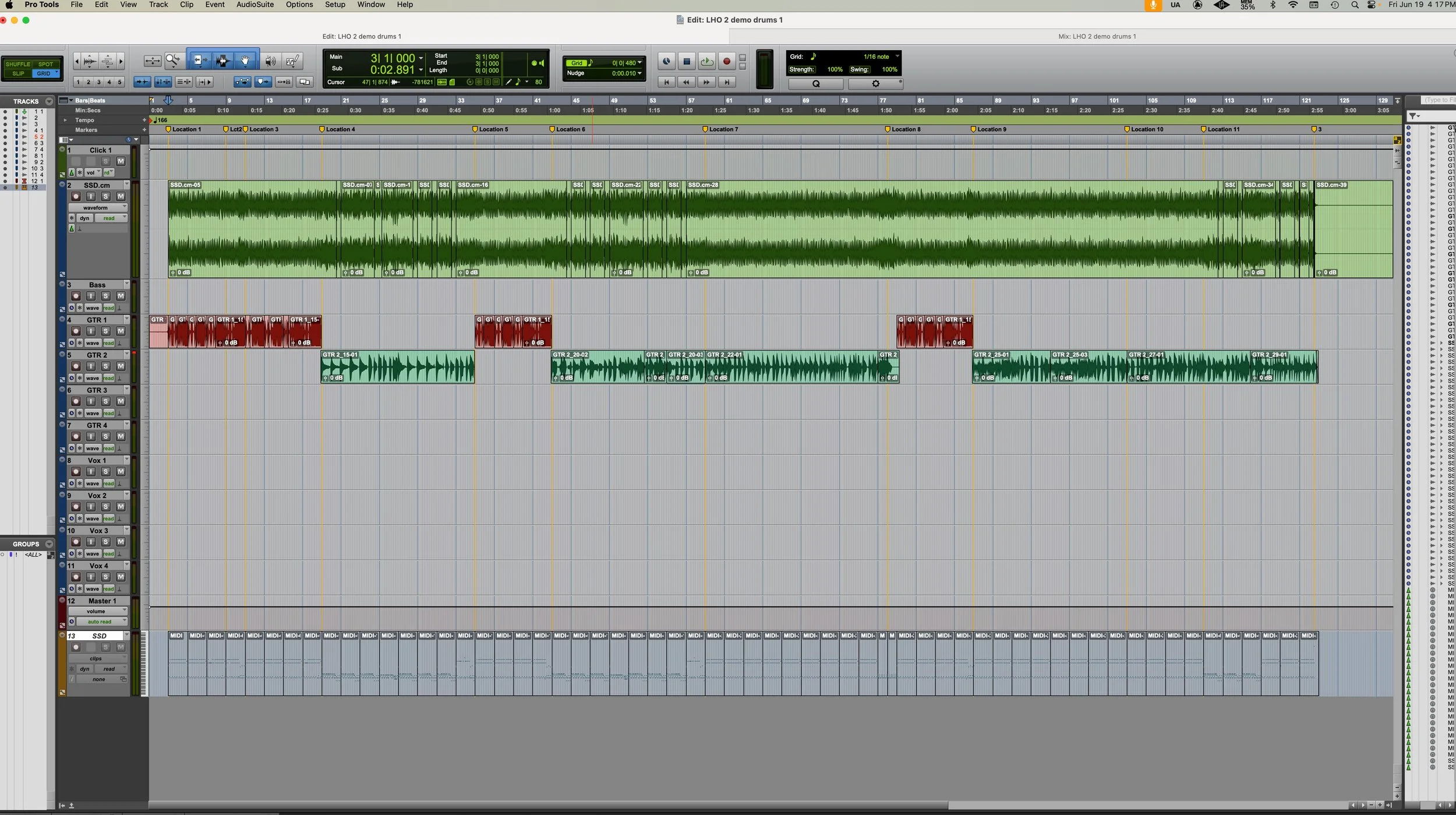Open the AudioSuite menu

coord(255,5)
